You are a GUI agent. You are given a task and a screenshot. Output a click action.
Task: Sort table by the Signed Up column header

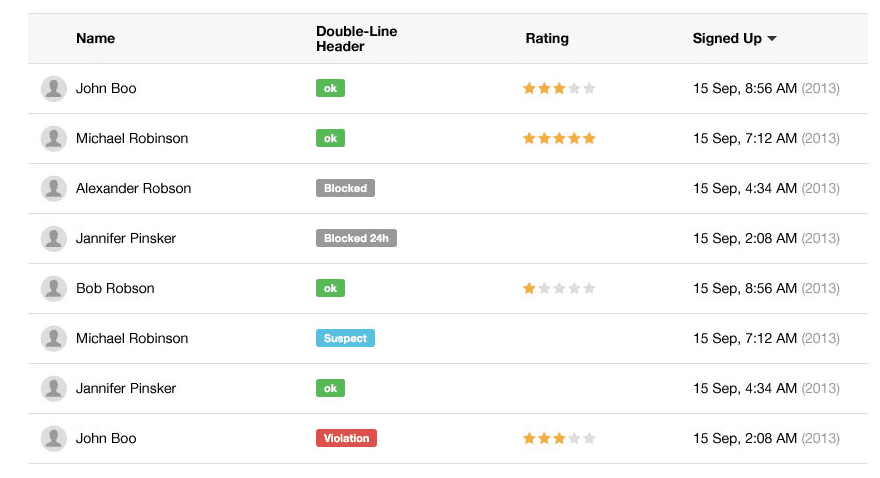click(x=727, y=39)
